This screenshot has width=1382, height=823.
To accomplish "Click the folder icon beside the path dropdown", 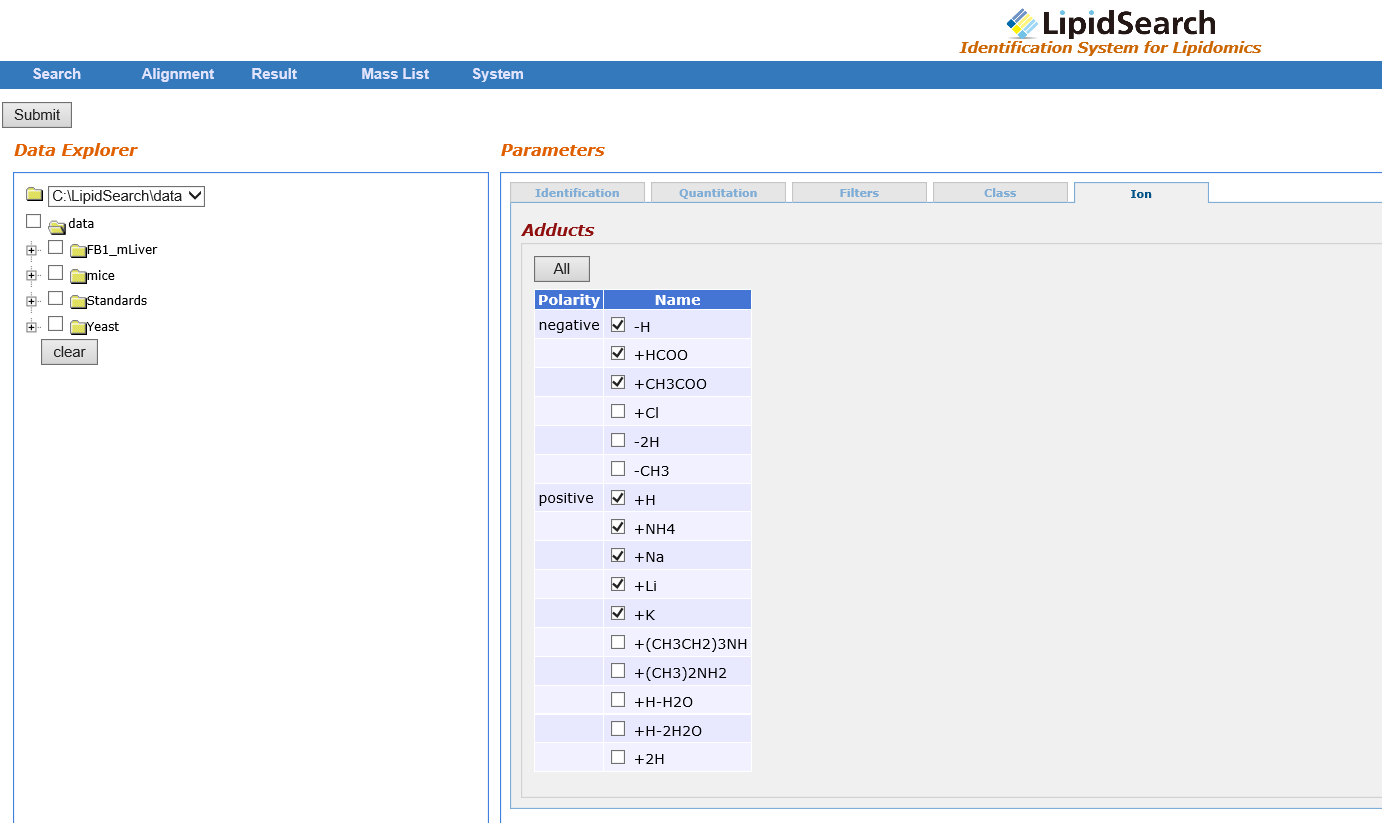I will 35,195.
